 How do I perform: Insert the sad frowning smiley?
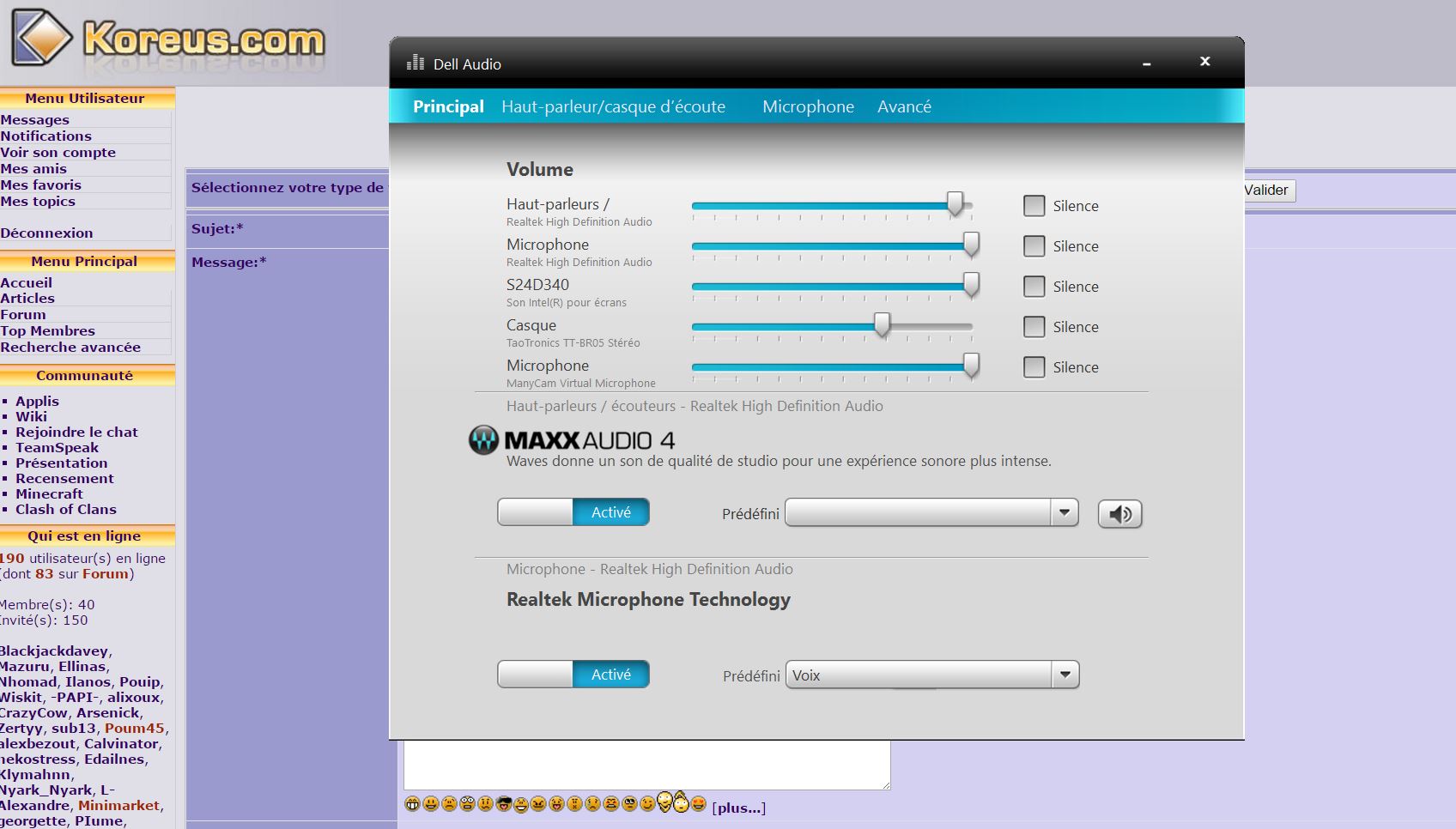[x=449, y=804]
